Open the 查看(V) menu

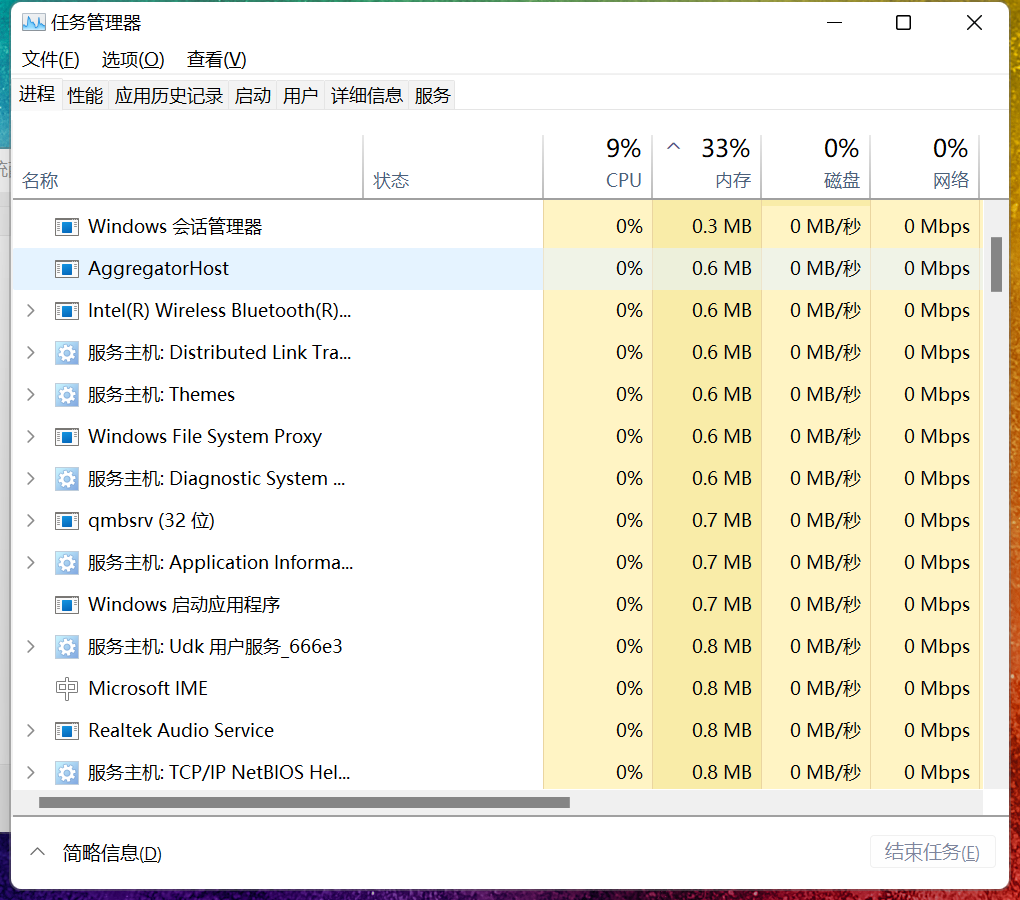217,60
